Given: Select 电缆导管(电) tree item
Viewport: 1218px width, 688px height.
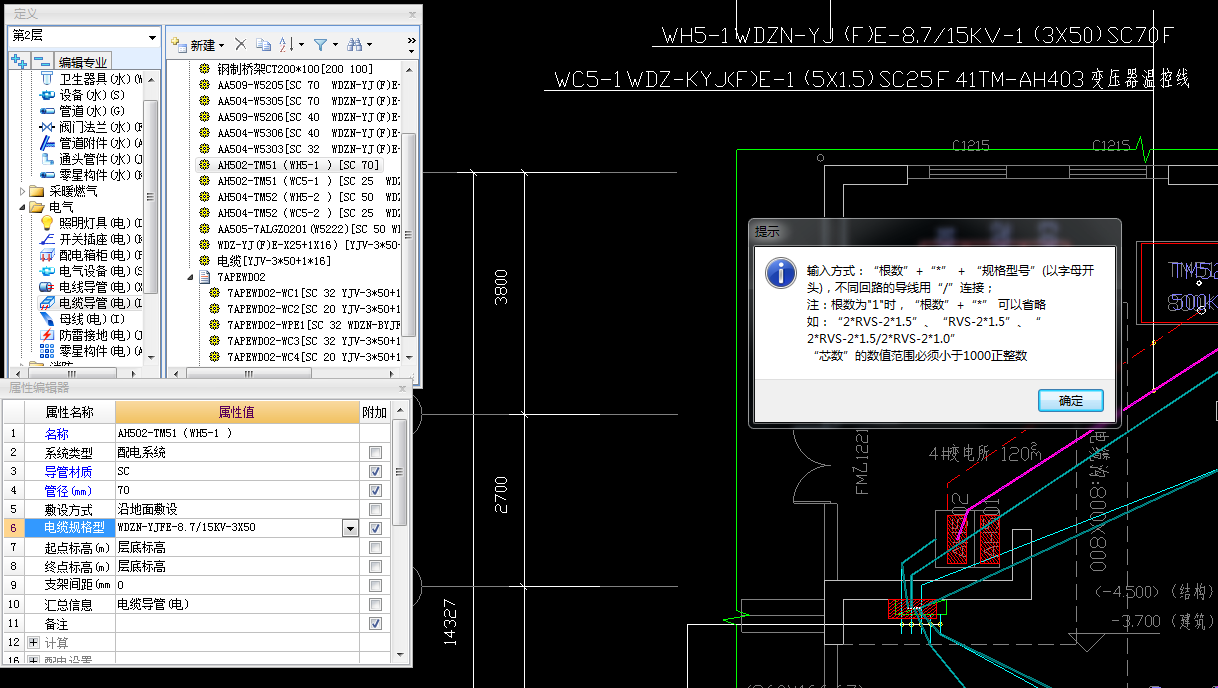Looking at the screenshot, I should pos(92,303).
